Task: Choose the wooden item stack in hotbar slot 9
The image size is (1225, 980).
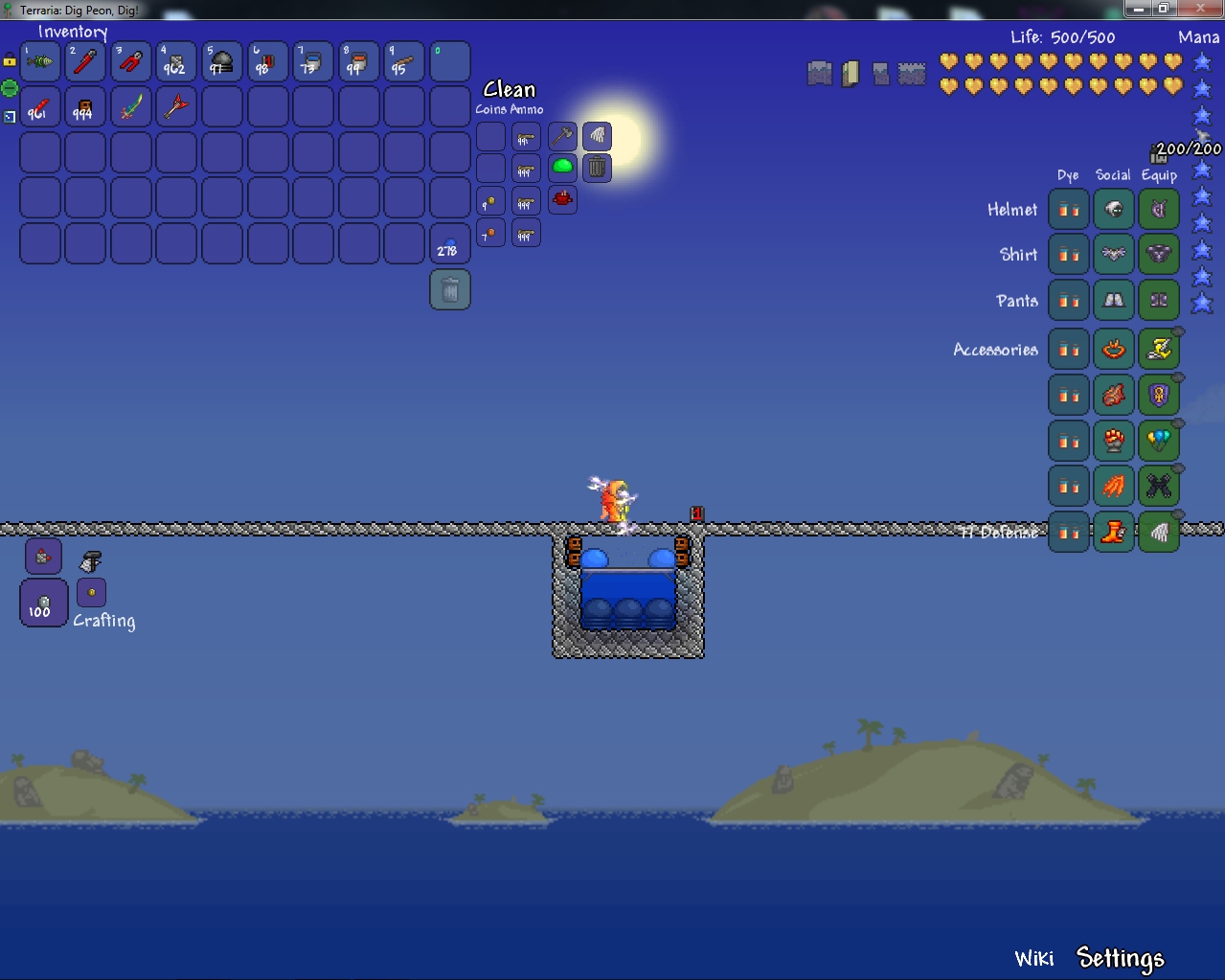Action: pyautogui.click(x=404, y=61)
